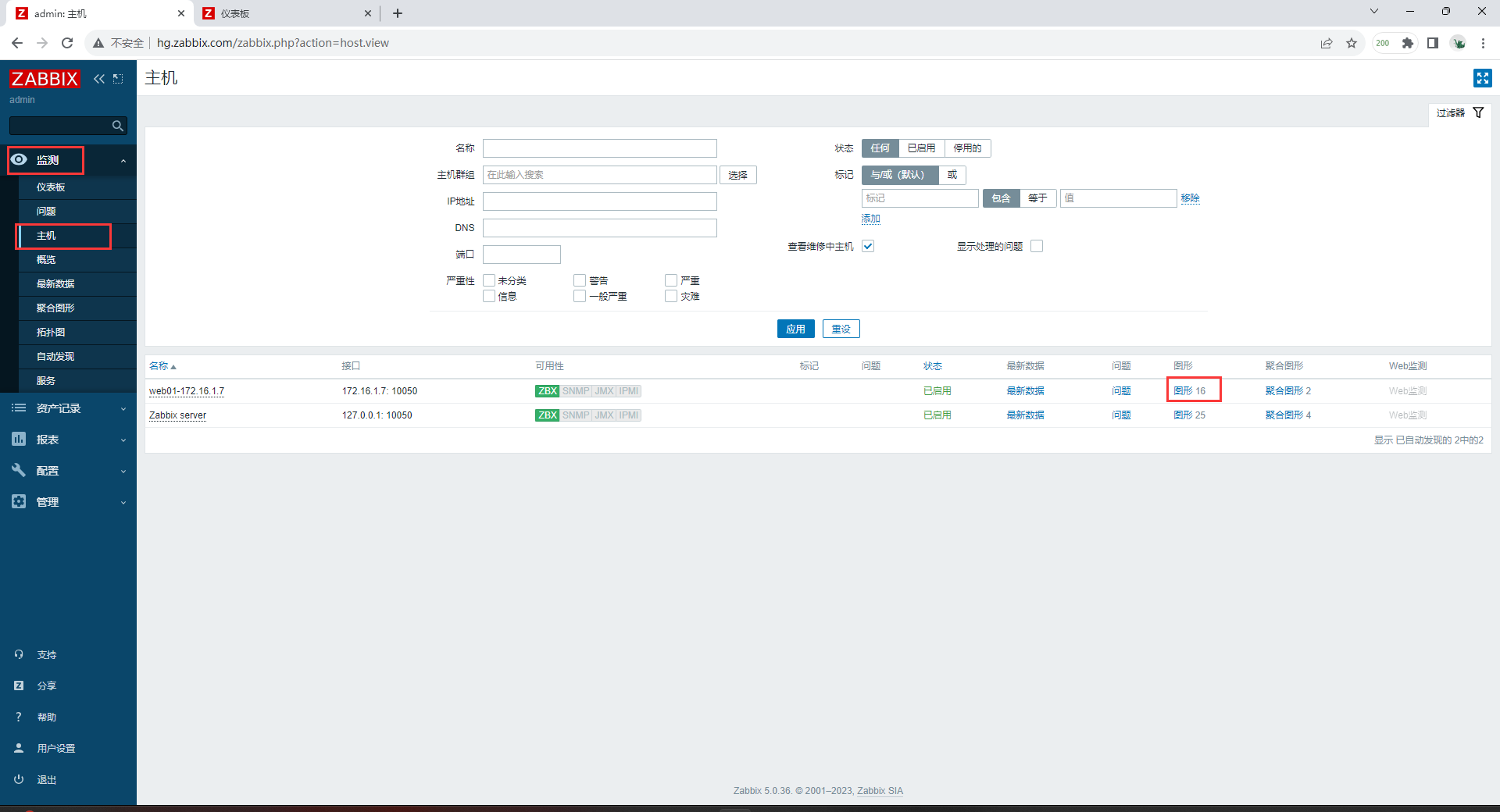Open Chrome tab search dropdown arrow
The image size is (1500, 812).
[x=1374, y=12]
